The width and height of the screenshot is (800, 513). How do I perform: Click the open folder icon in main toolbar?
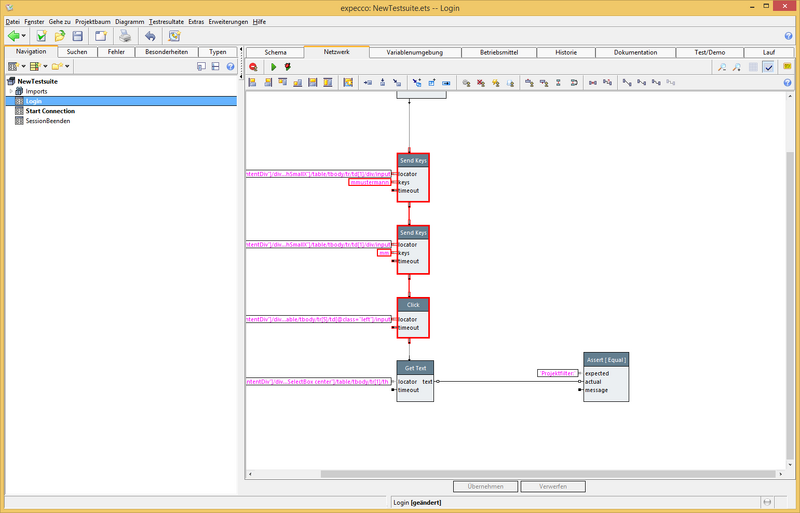click(x=60, y=36)
